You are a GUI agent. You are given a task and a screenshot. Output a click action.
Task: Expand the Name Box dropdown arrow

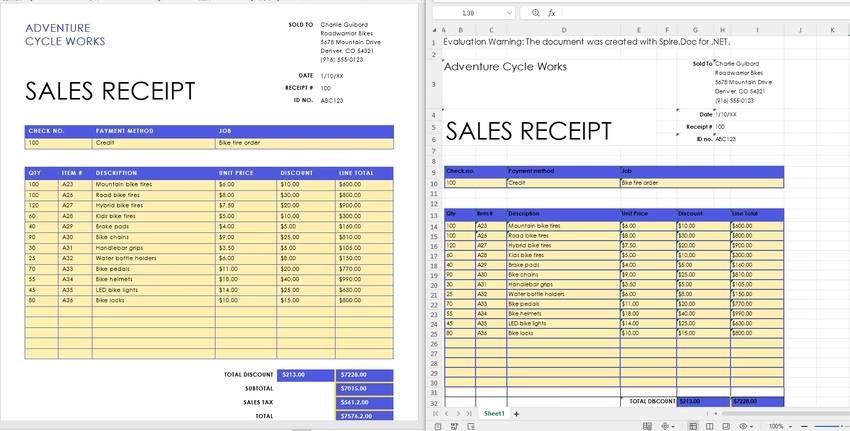[x=509, y=13]
